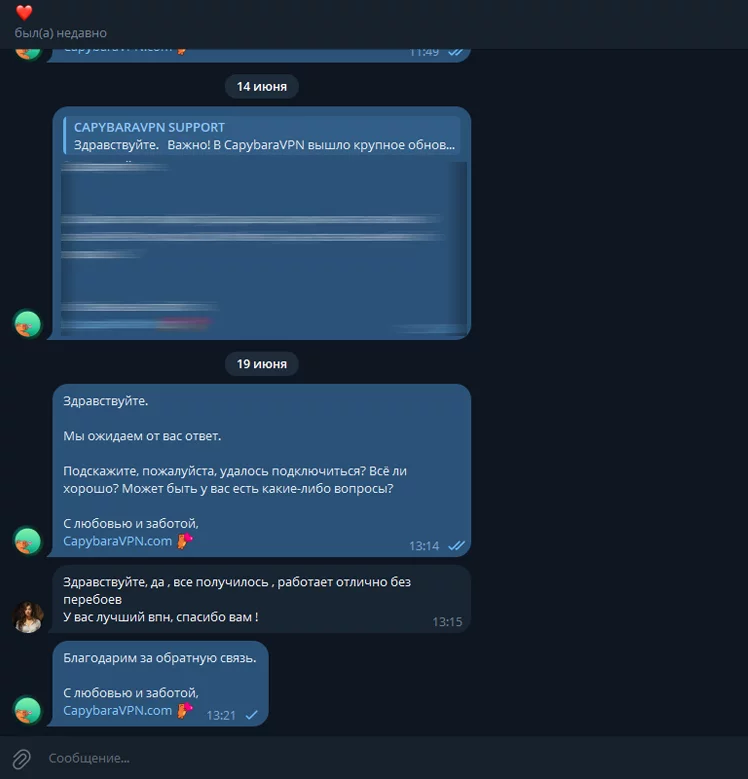Click the quoted CAPYBARAVPN SUPPORT reply preview
748x779 pixels.
(262, 136)
